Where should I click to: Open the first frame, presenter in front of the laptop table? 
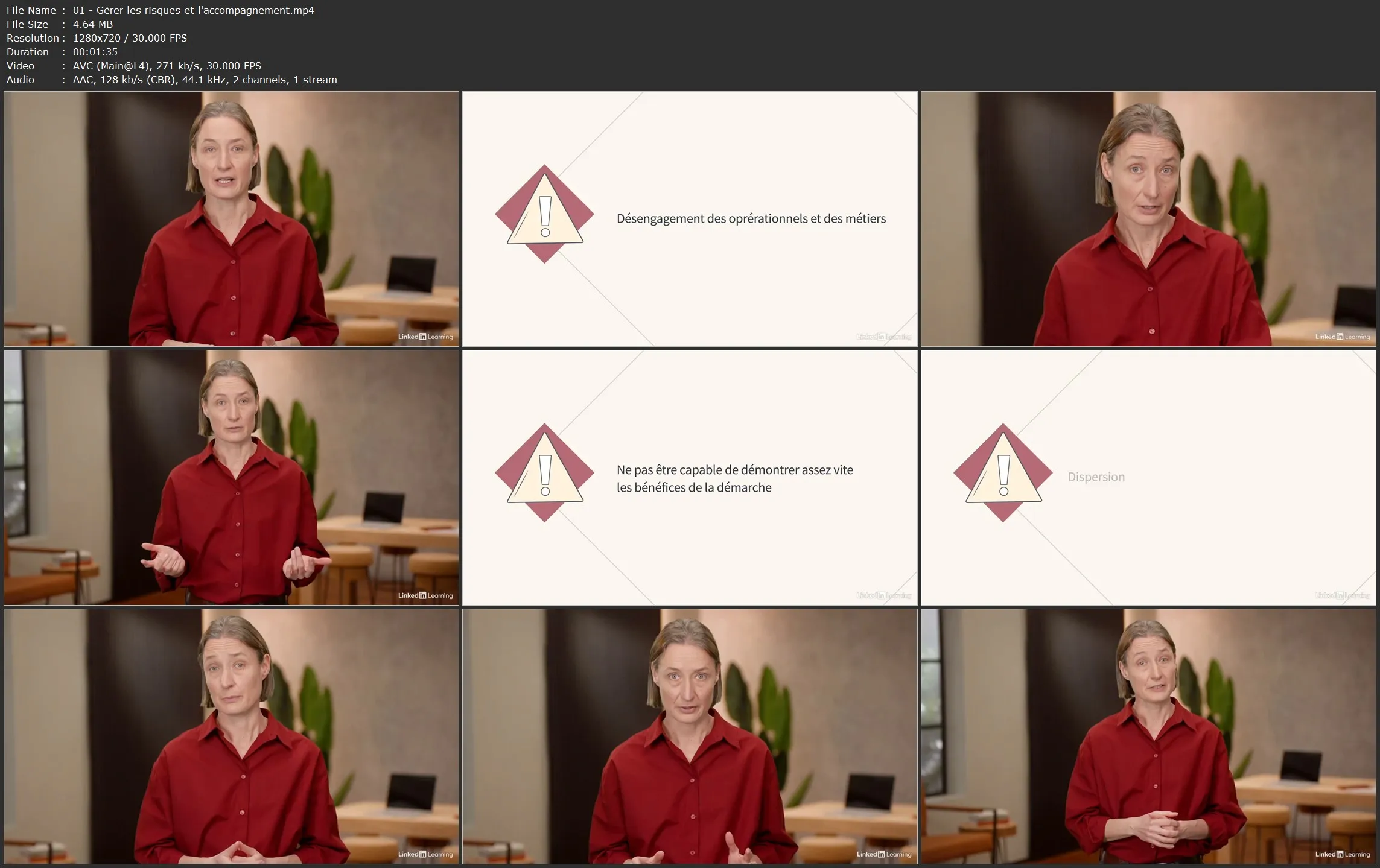pos(231,219)
